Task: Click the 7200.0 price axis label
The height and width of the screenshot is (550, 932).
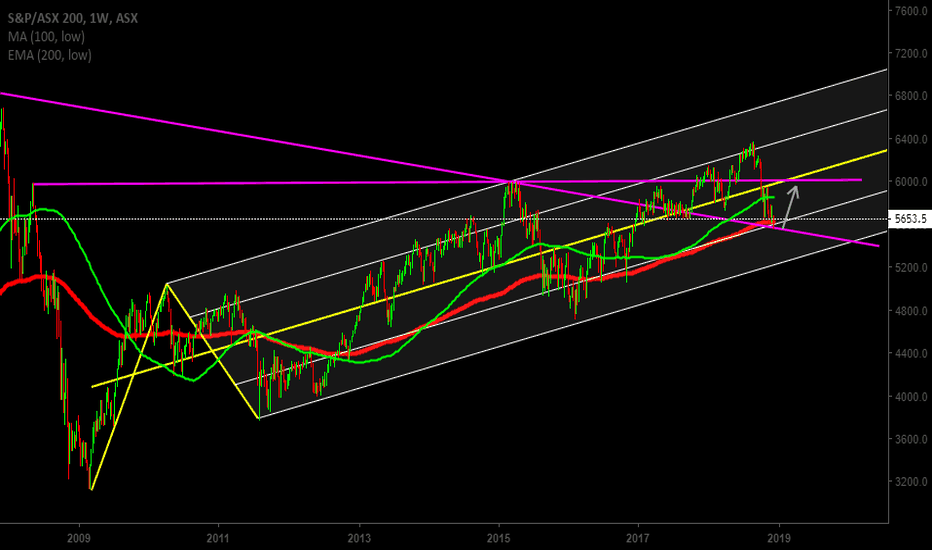Action: [x=911, y=54]
